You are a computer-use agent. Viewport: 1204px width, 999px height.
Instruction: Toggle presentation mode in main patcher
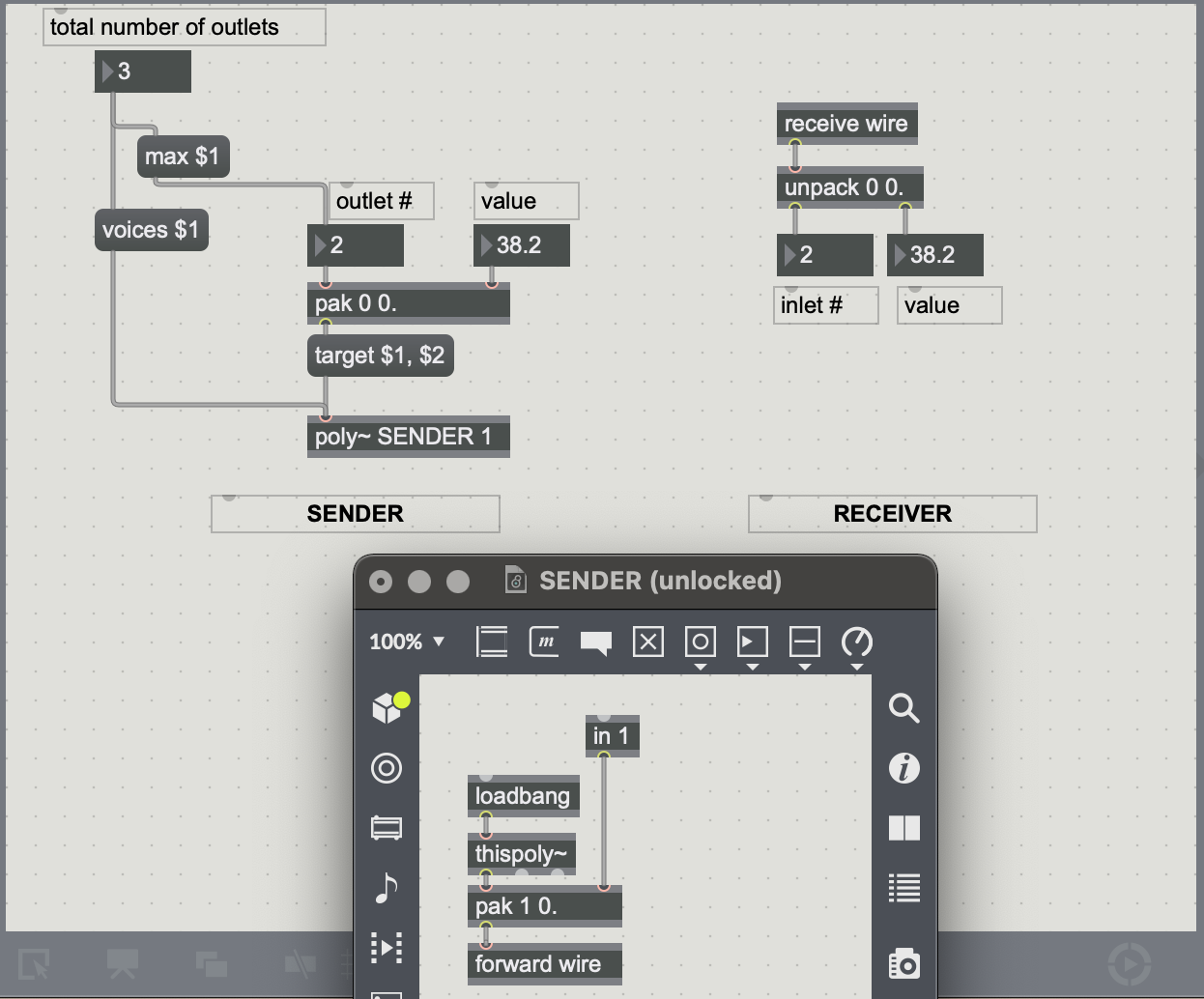point(123,963)
